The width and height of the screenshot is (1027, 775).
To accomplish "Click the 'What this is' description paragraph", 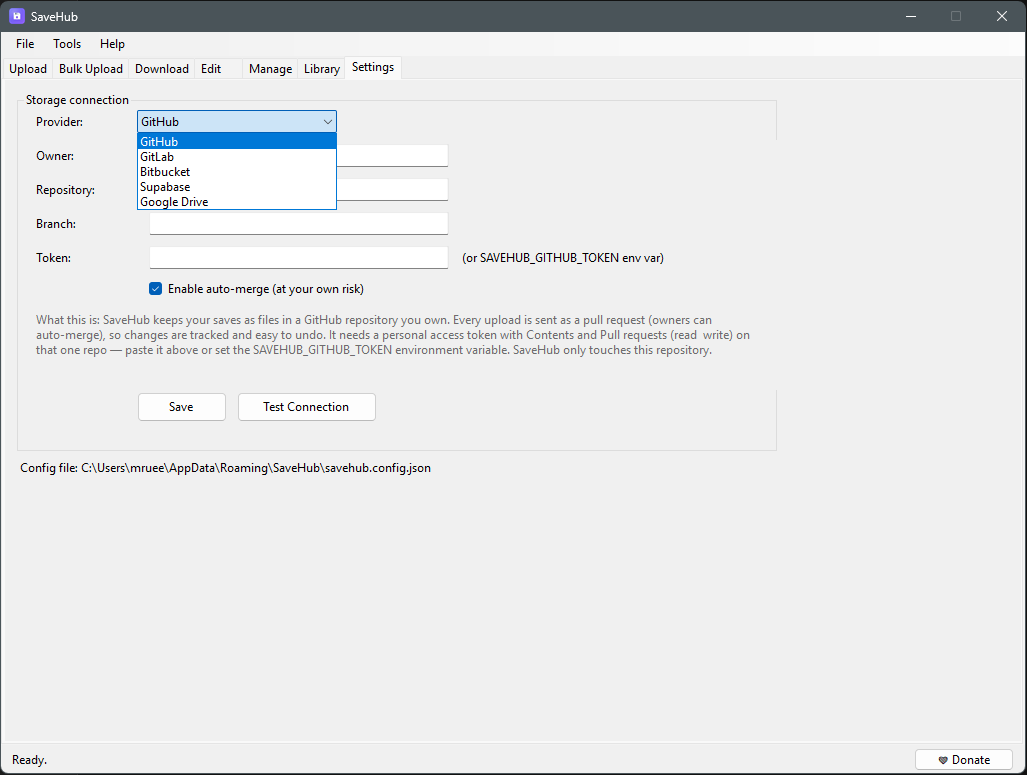I will 393,335.
